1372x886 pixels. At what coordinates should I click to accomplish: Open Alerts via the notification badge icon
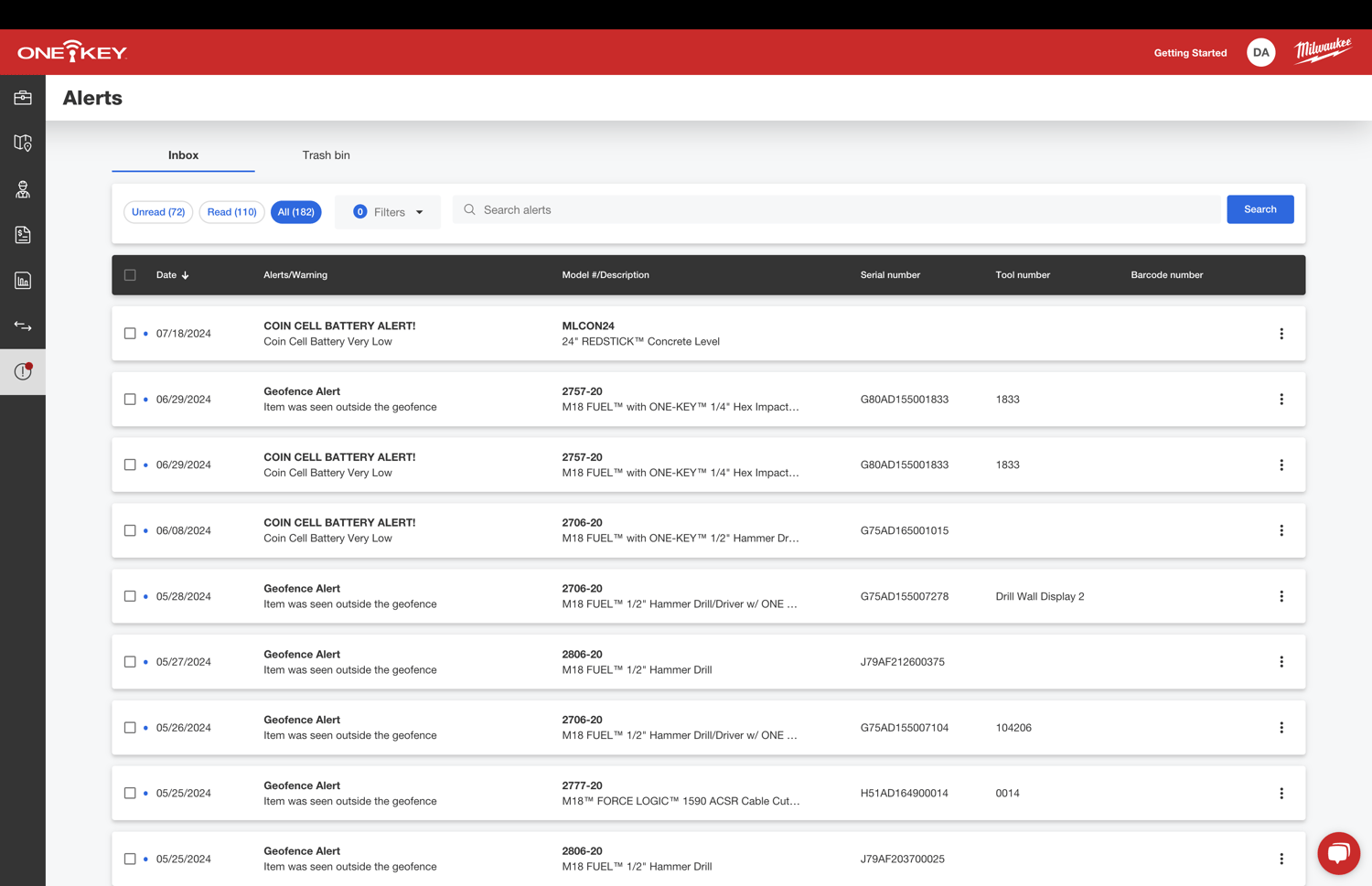23,371
